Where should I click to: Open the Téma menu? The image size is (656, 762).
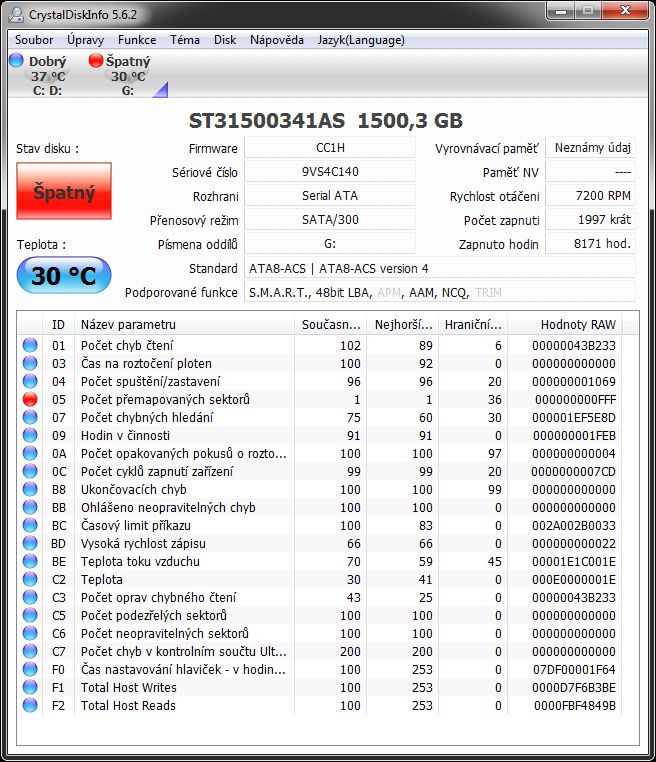tap(185, 40)
